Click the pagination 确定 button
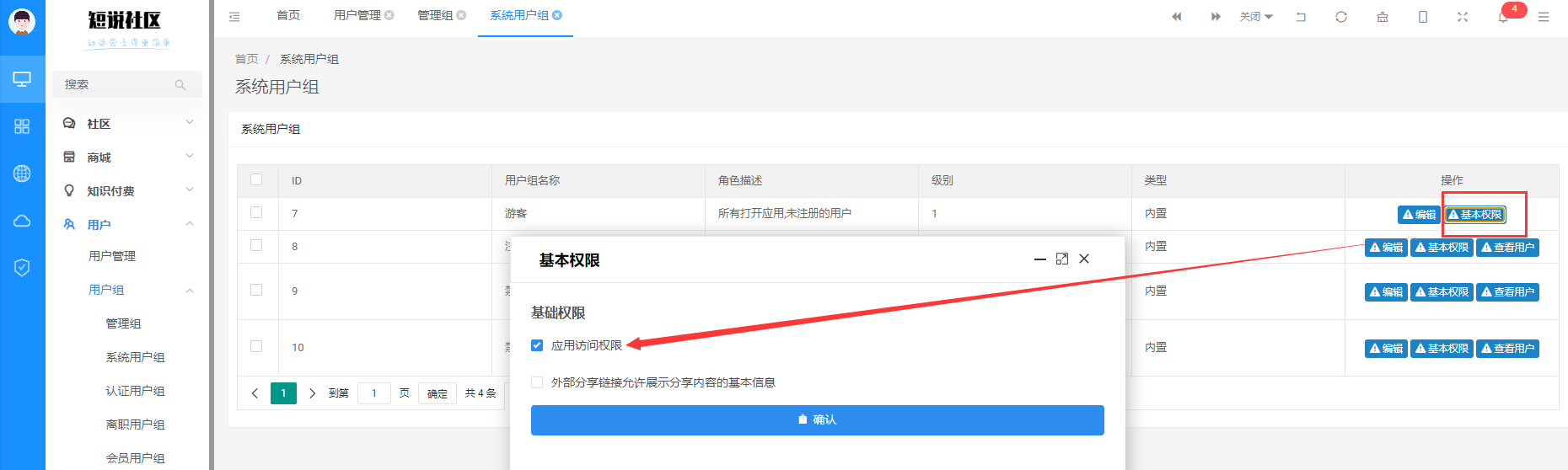1568x470 pixels. 438,393
